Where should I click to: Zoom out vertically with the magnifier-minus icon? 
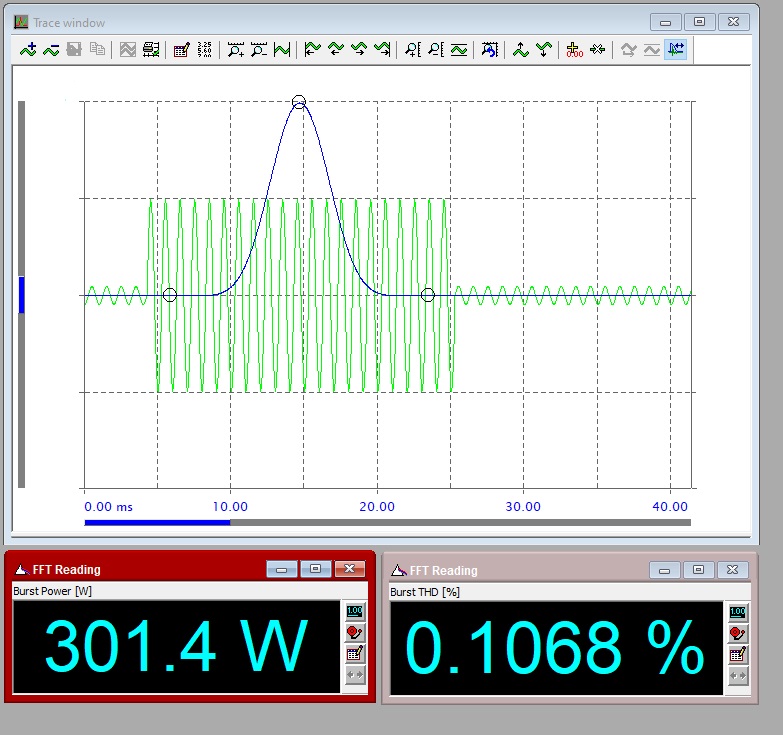(436, 49)
